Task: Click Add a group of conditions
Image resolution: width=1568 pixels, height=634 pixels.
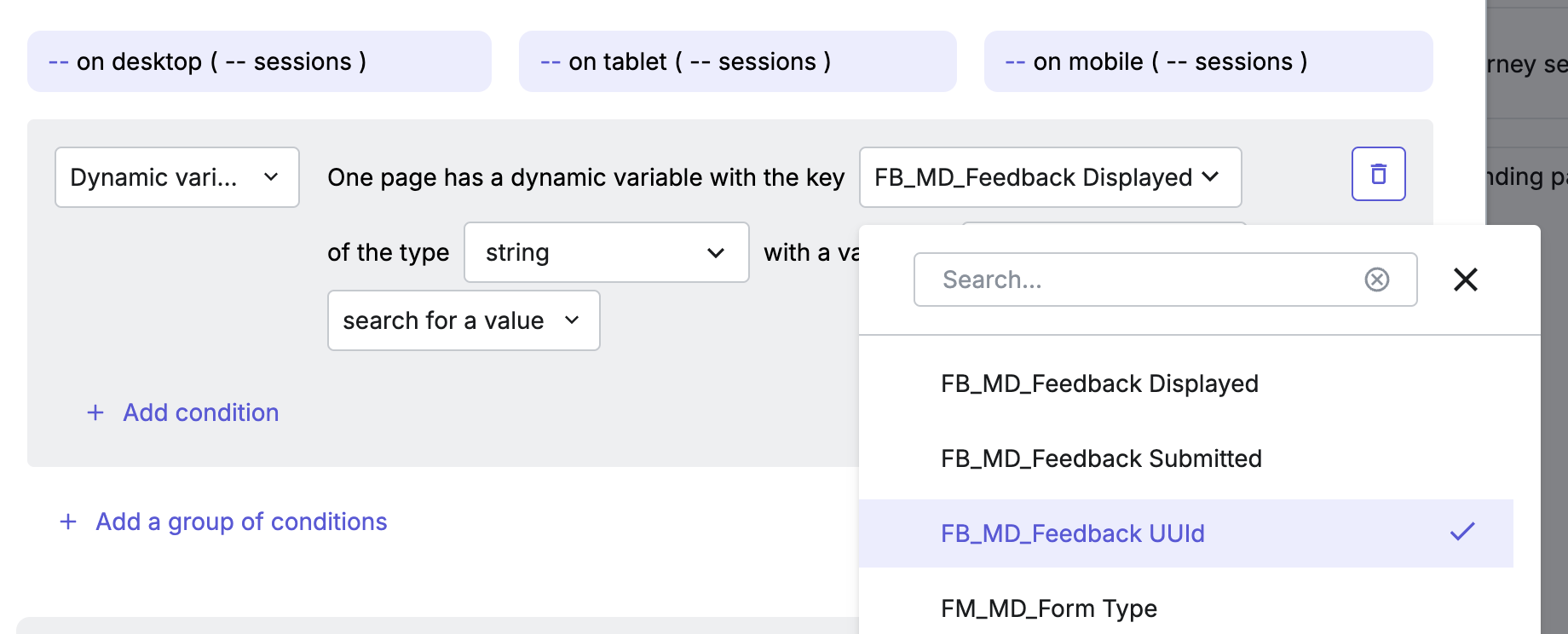Action: coord(241,522)
